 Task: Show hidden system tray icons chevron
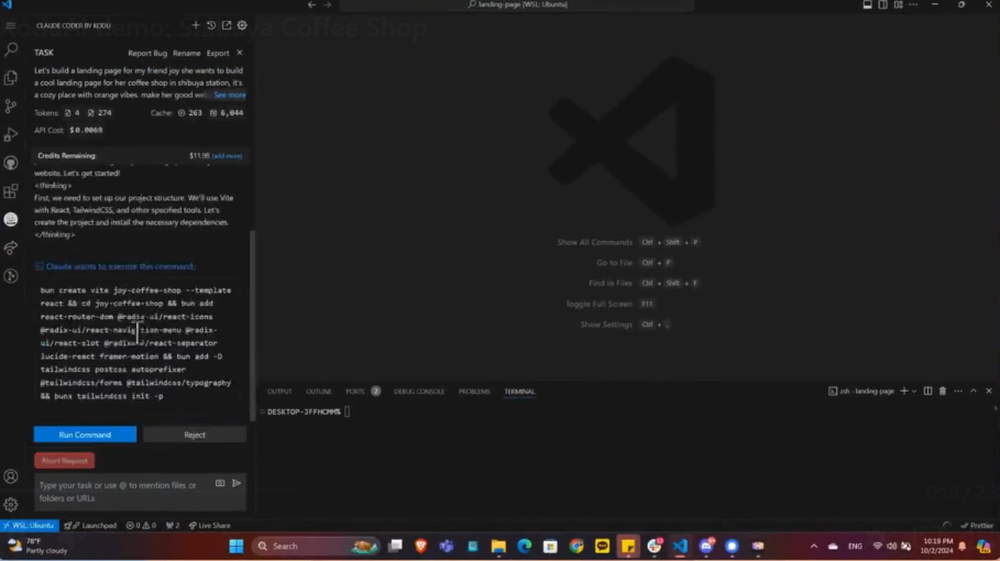pyautogui.click(x=814, y=546)
